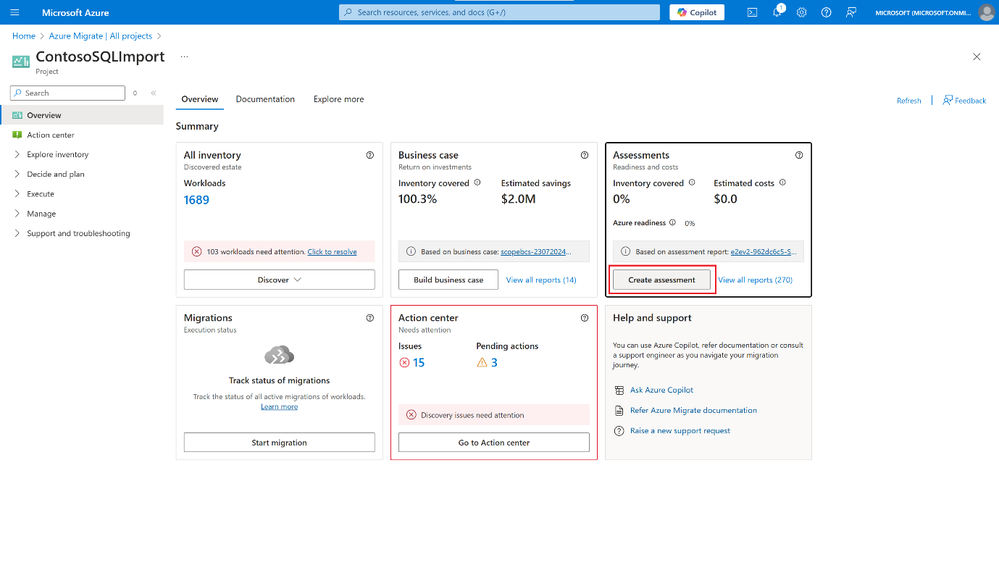Focus the global search resources box
This screenshot has height=565, width=999.
pos(500,12)
